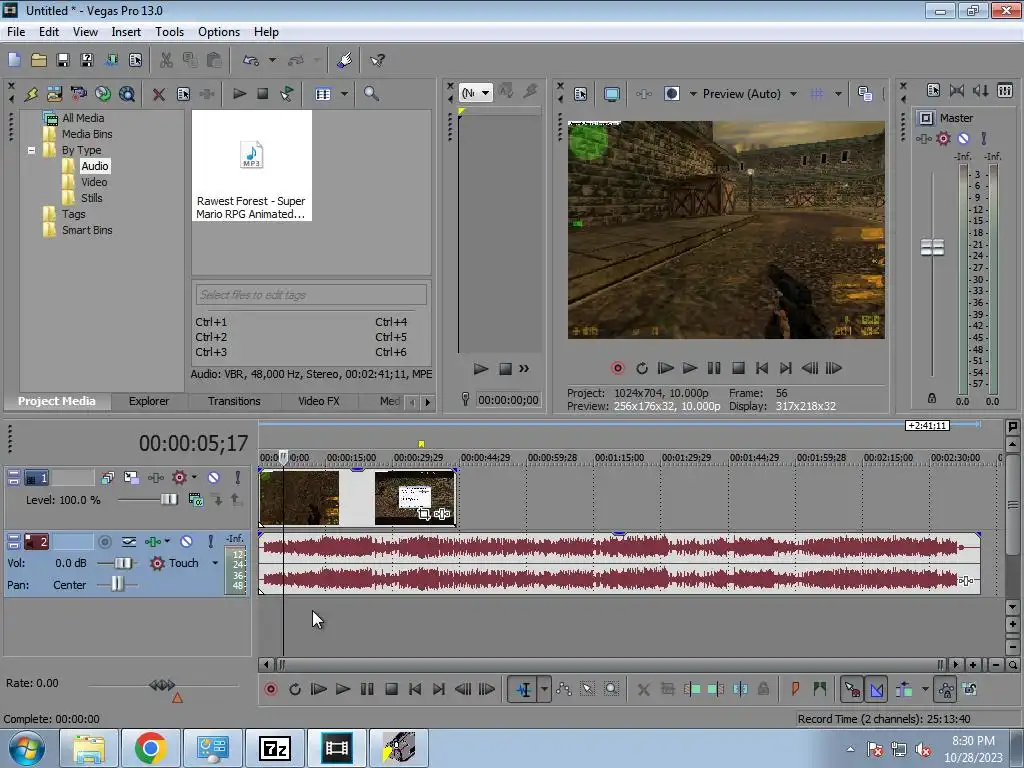
Task: Click event pan/crop icon on video clip
Action: (424, 514)
